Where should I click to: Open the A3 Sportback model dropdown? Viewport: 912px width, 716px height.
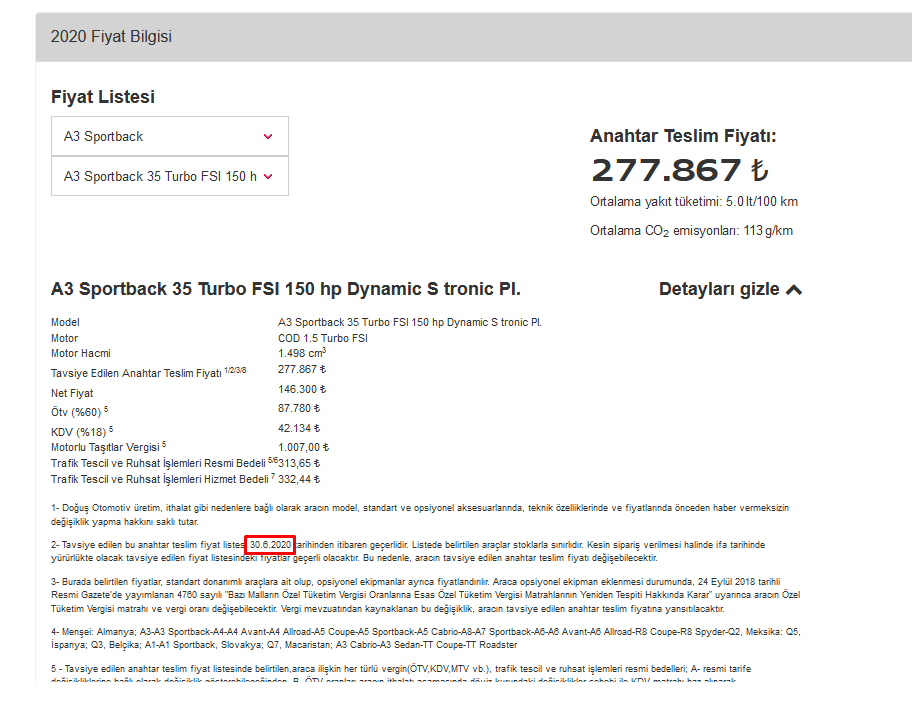point(170,136)
